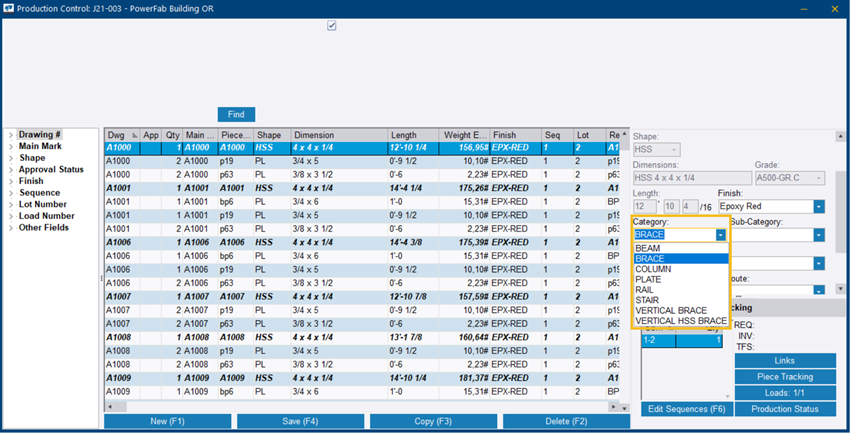Select Lot Number in filter tree
The height and width of the screenshot is (433, 850).
[46, 204]
